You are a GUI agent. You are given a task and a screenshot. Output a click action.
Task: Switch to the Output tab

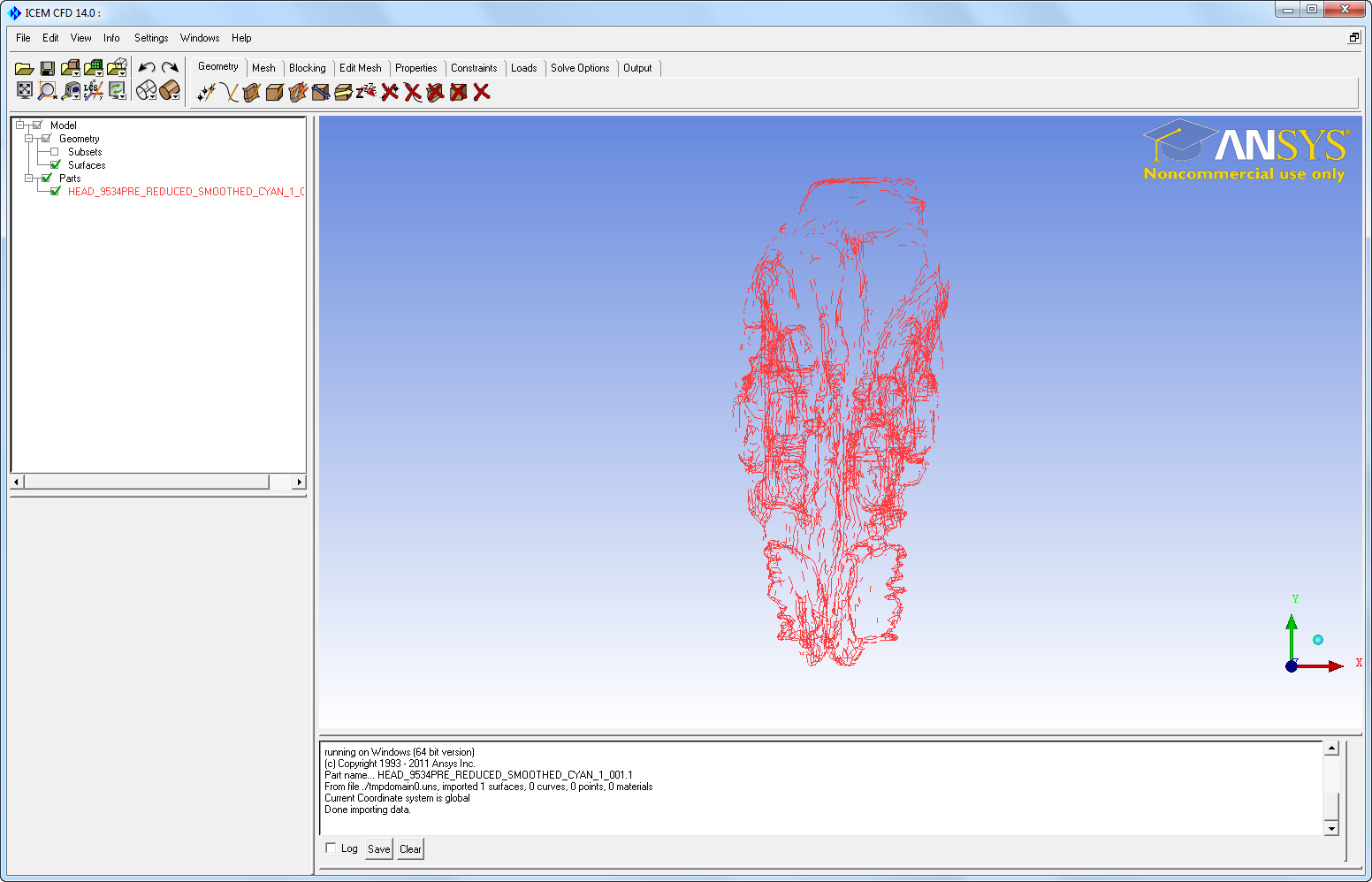pos(637,68)
